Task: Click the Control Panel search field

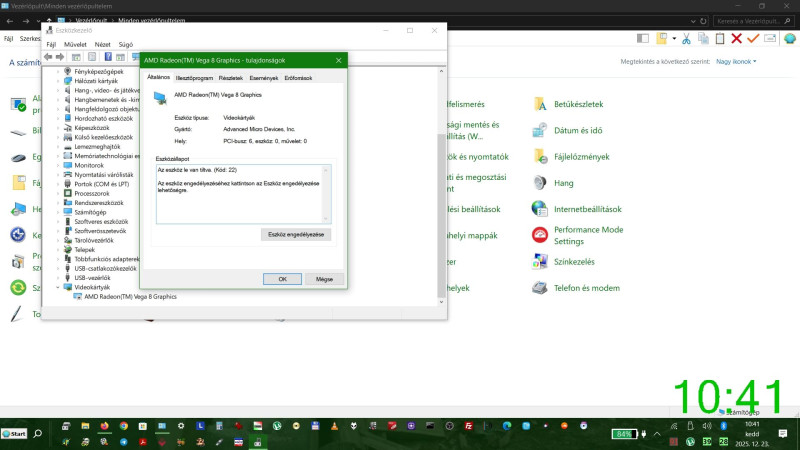Action: (753, 21)
